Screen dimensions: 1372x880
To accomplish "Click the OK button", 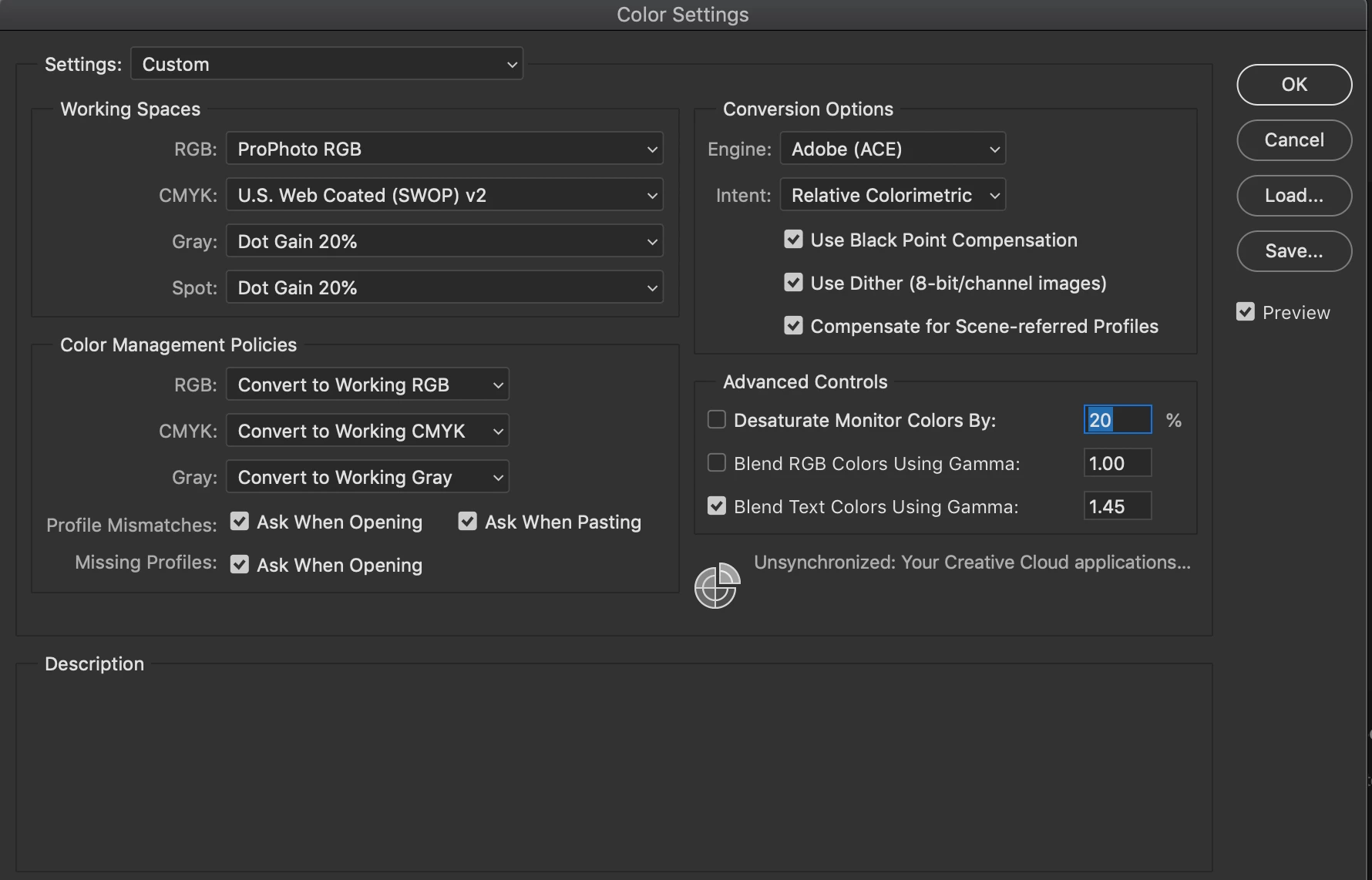I will coord(1294,84).
